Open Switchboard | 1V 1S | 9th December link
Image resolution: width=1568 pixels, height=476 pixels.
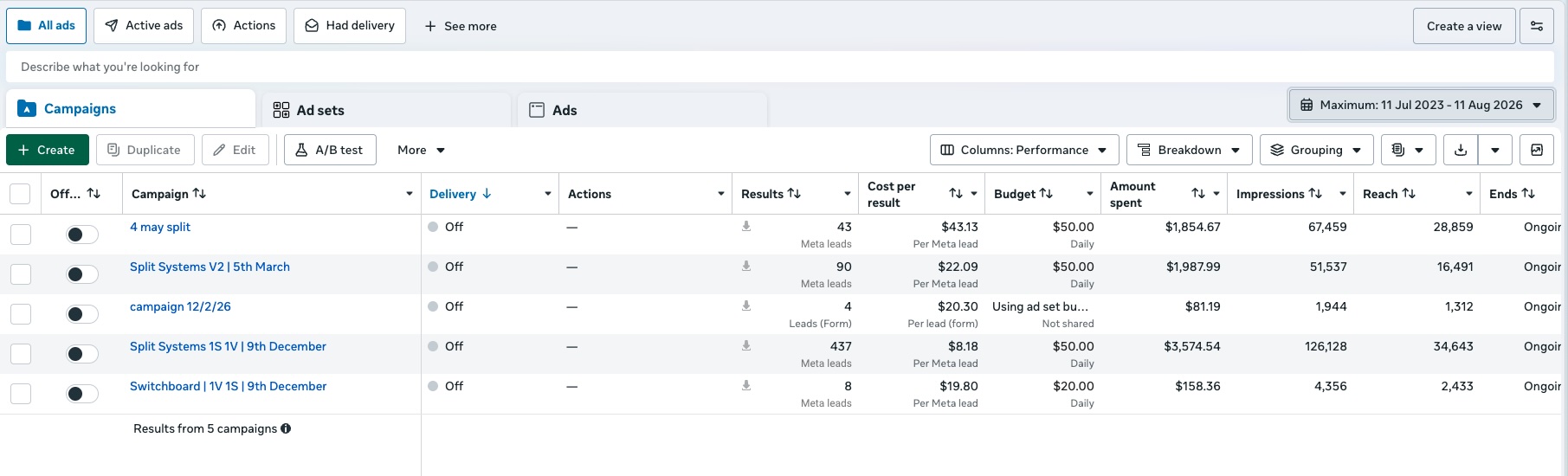pos(228,386)
